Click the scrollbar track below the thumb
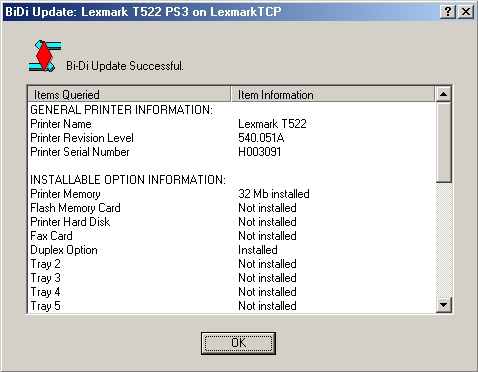Screen dimensions: 478x372 443,240
